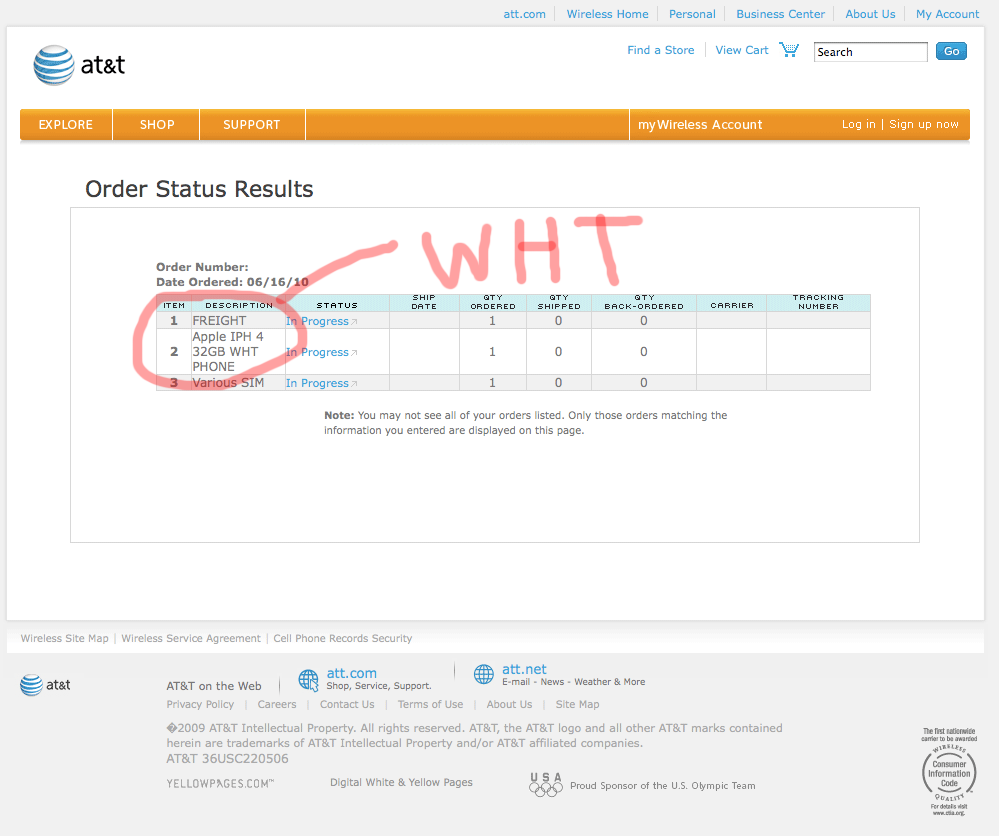
Task: Open In Progress status for Various SIM
Action: (321, 383)
